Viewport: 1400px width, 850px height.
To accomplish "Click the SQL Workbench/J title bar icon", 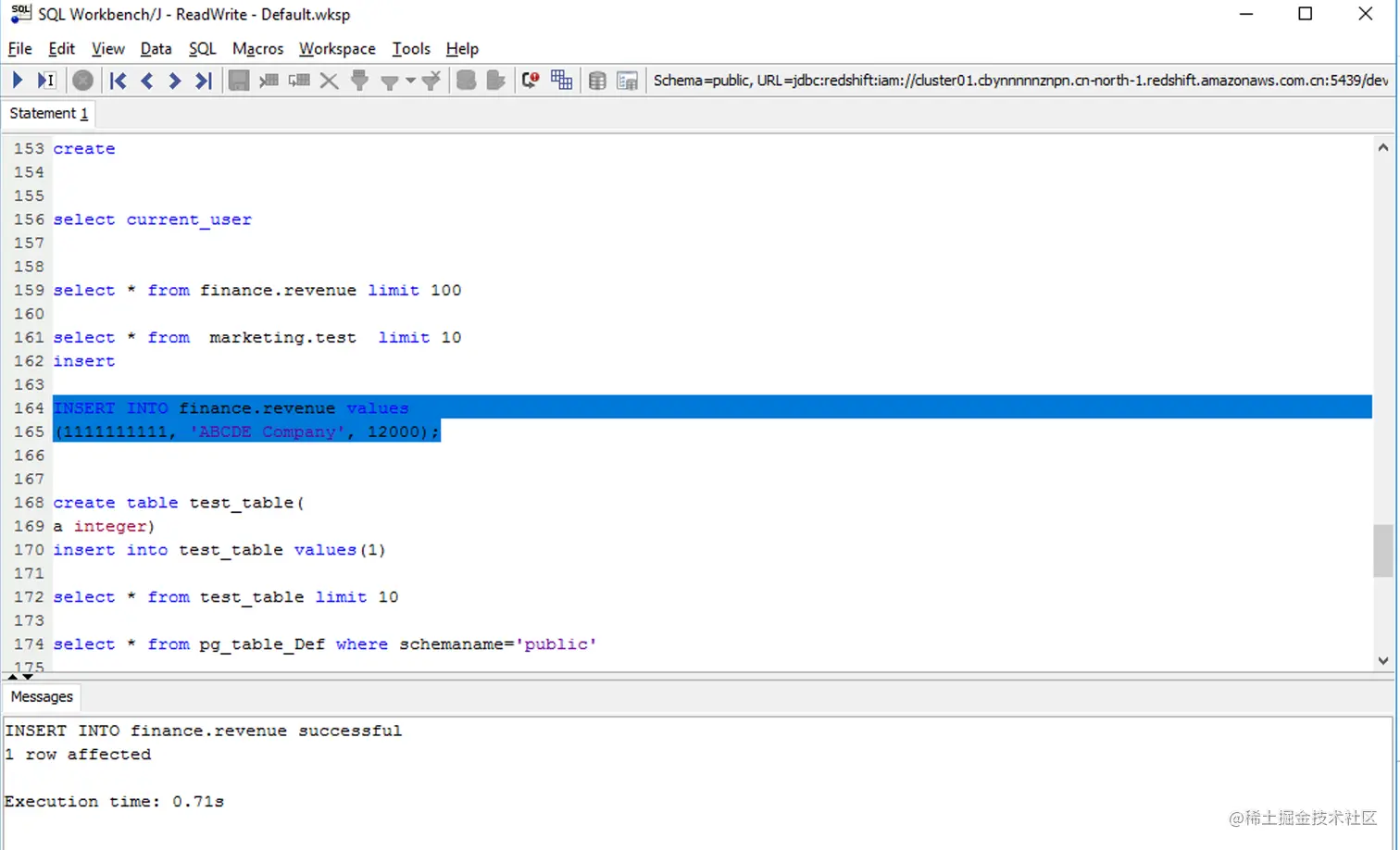I will click(19, 14).
